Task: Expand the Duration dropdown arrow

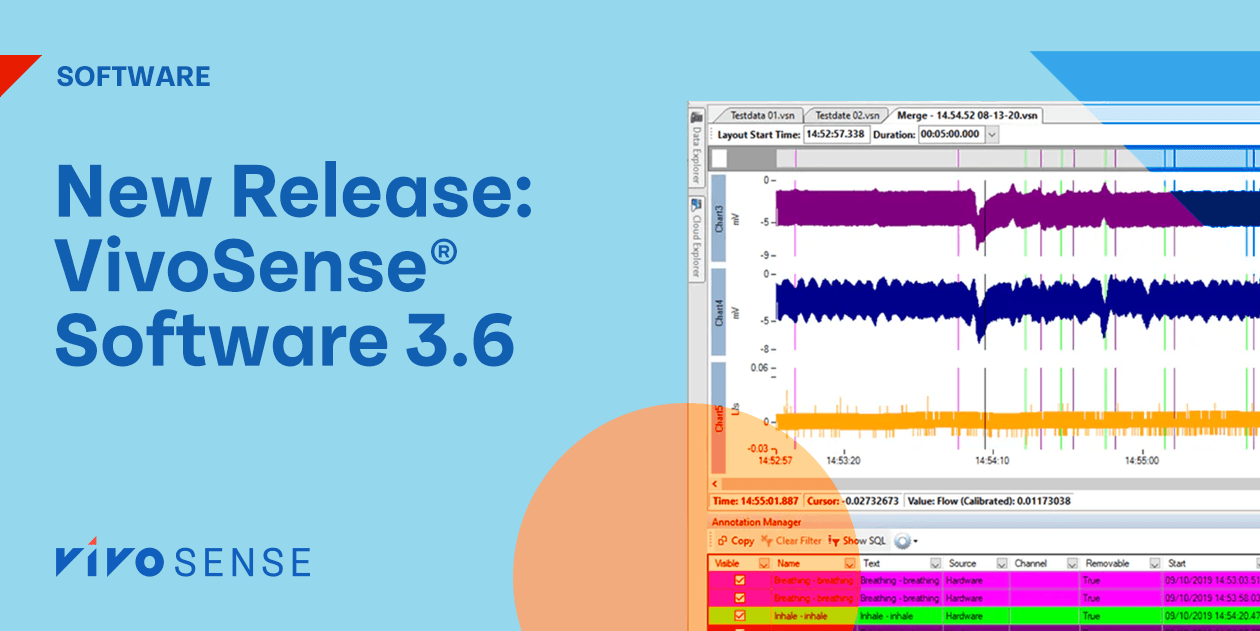Action: pos(992,134)
